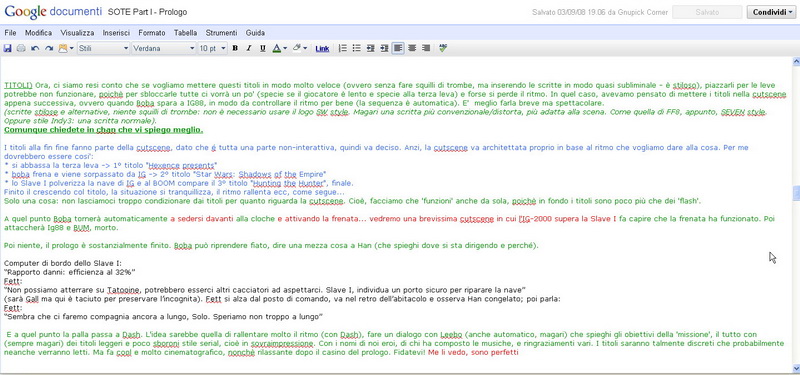800x375 pixels.
Task: Insert a bulleted list
Action: coord(357,48)
